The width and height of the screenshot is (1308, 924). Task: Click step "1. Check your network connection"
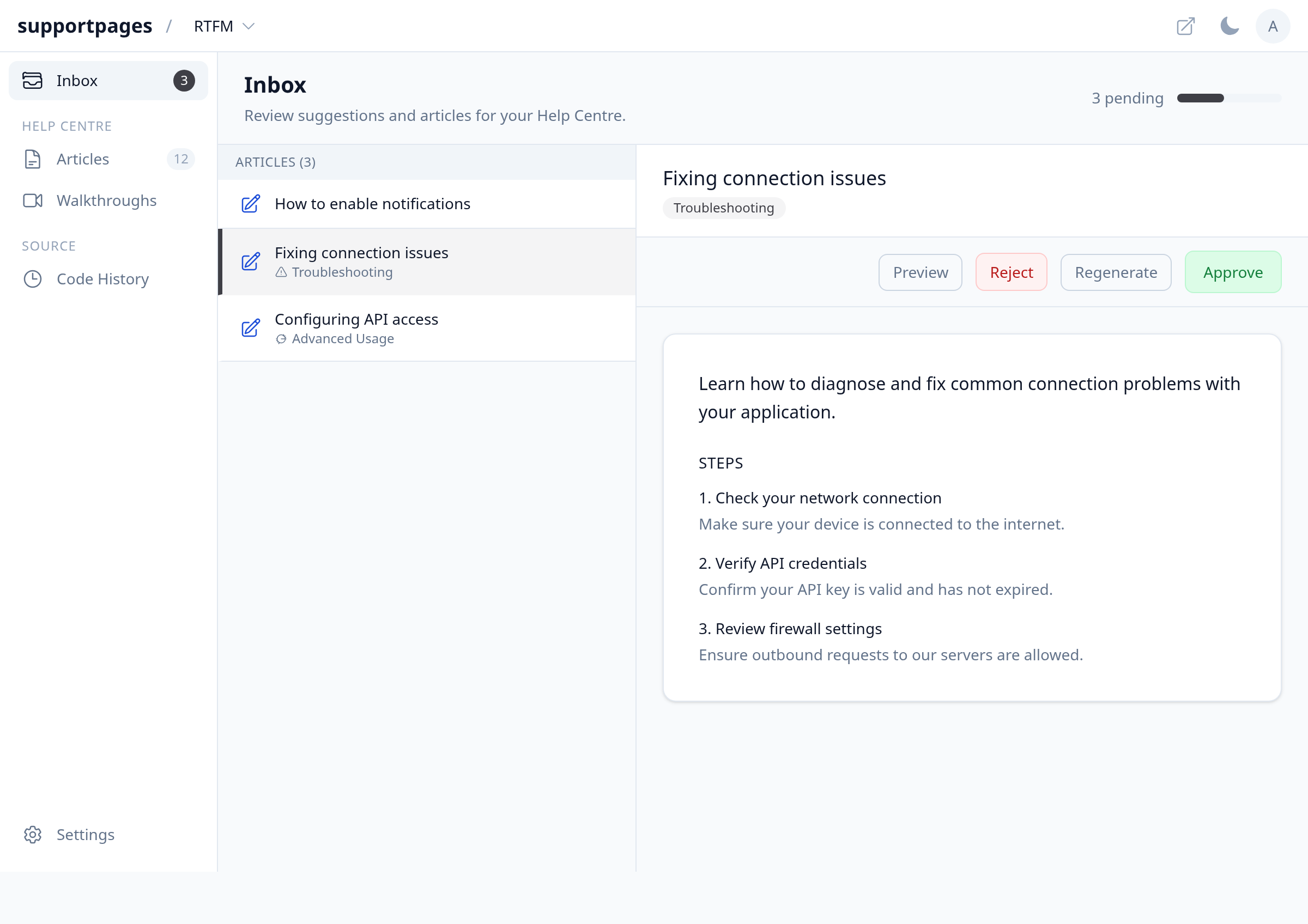pos(820,498)
